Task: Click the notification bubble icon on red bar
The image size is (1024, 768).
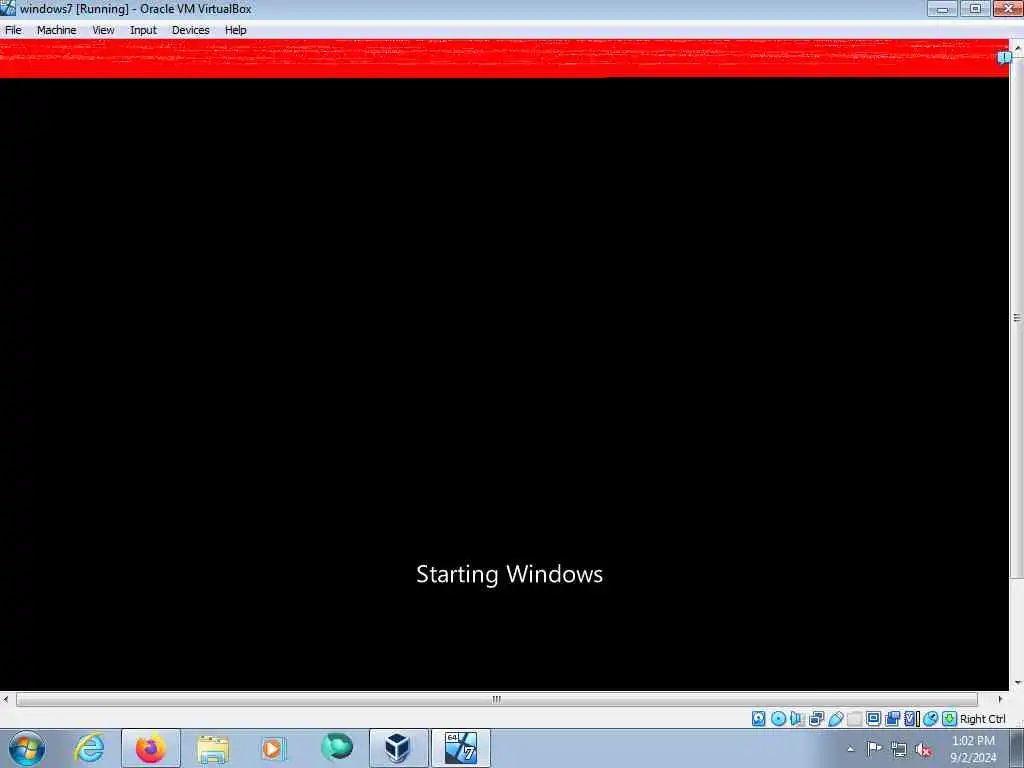Action: click(x=1004, y=58)
